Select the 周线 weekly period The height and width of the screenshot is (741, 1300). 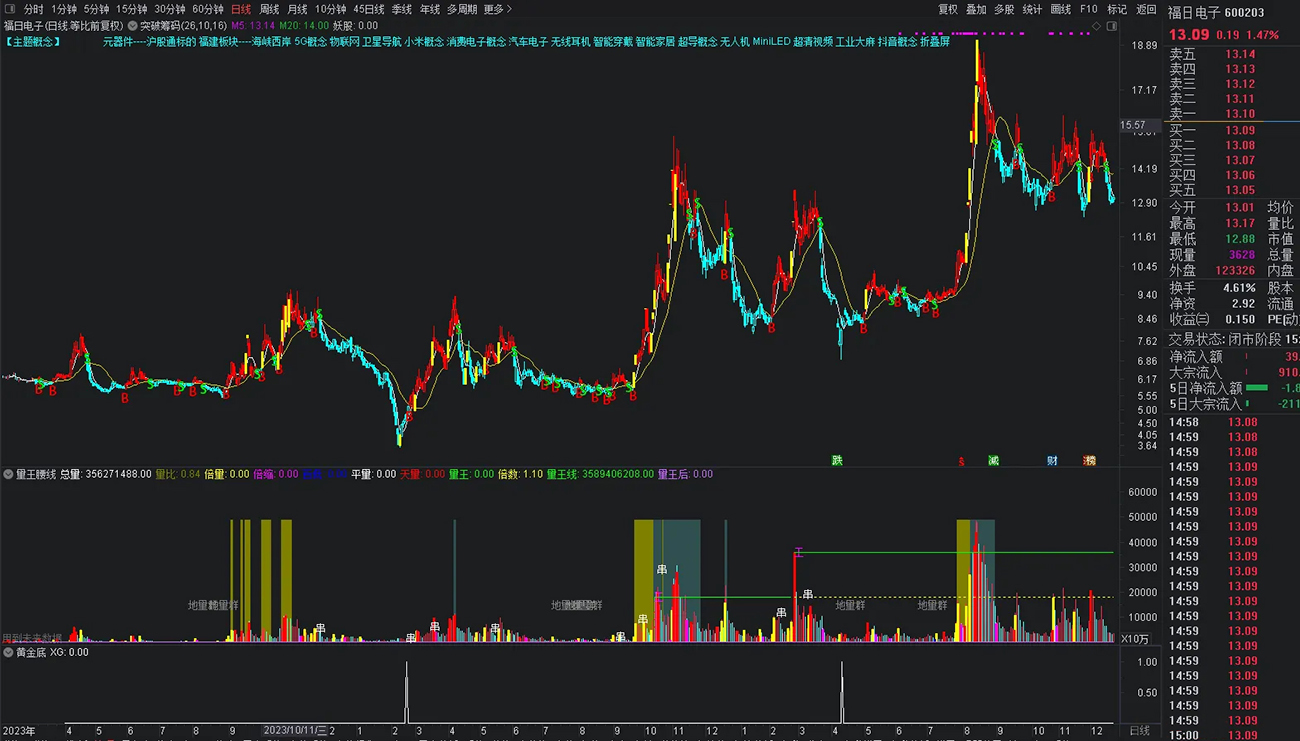[x=269, y=9]
